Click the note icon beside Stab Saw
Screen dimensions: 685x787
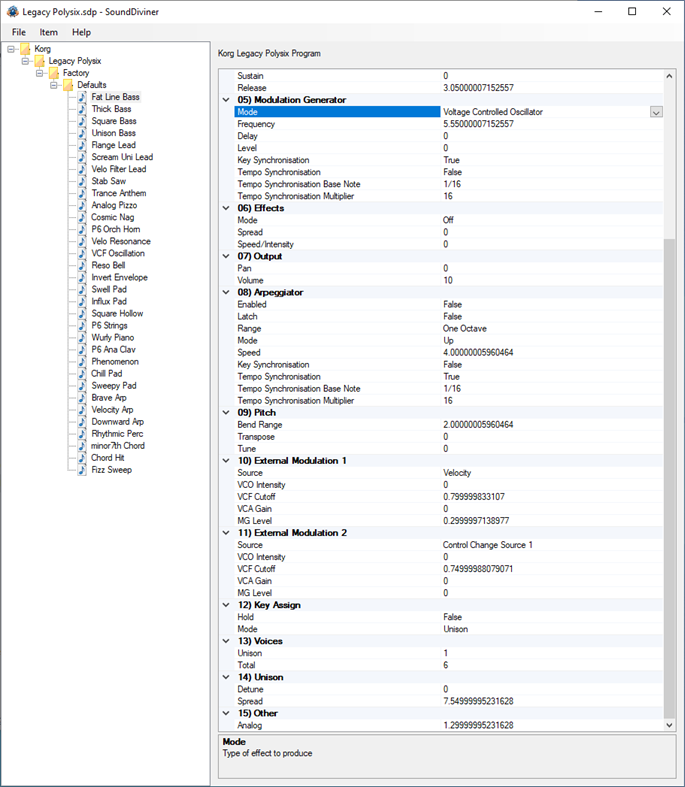82,181
